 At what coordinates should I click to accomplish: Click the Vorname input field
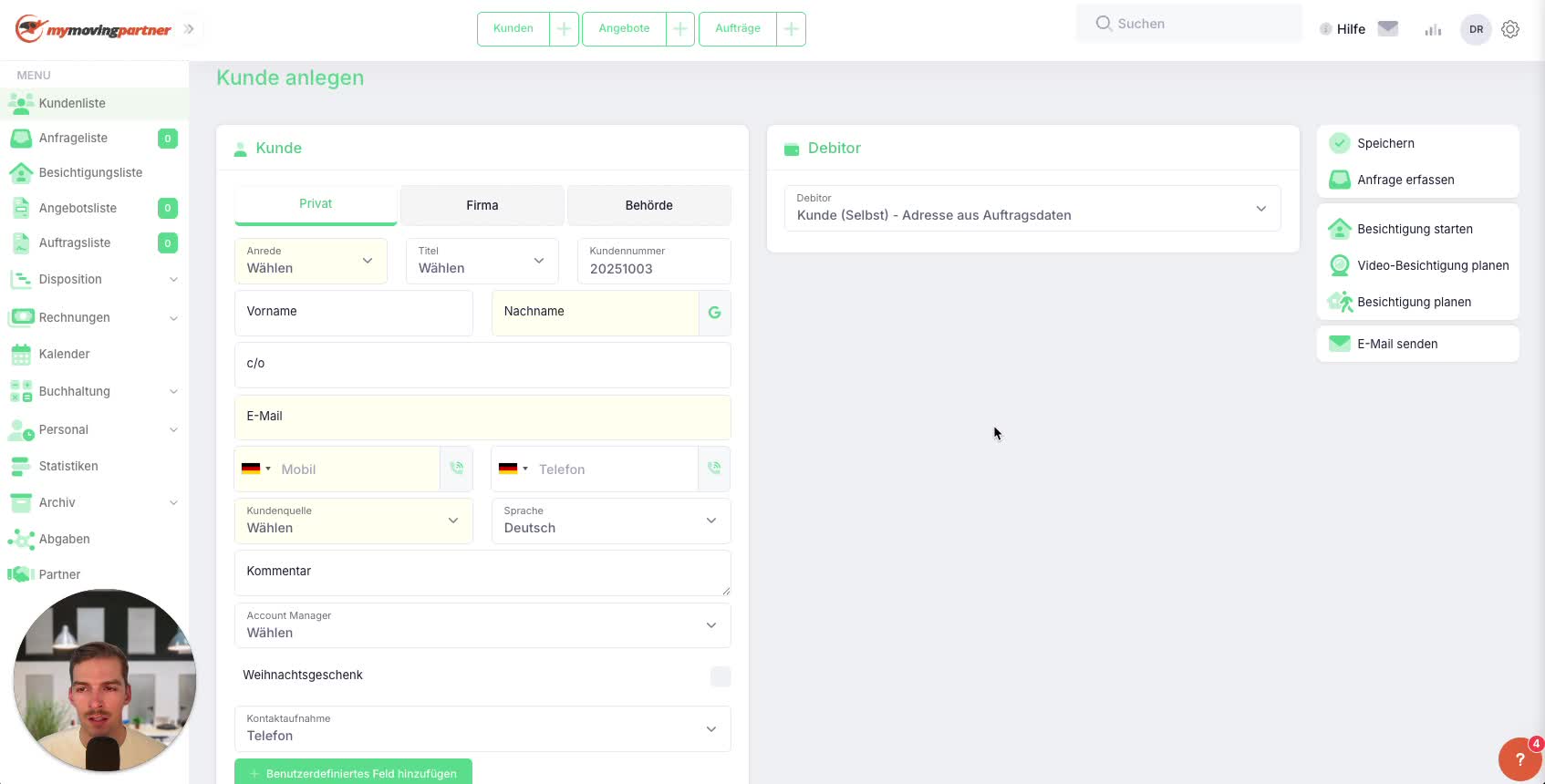354,313
